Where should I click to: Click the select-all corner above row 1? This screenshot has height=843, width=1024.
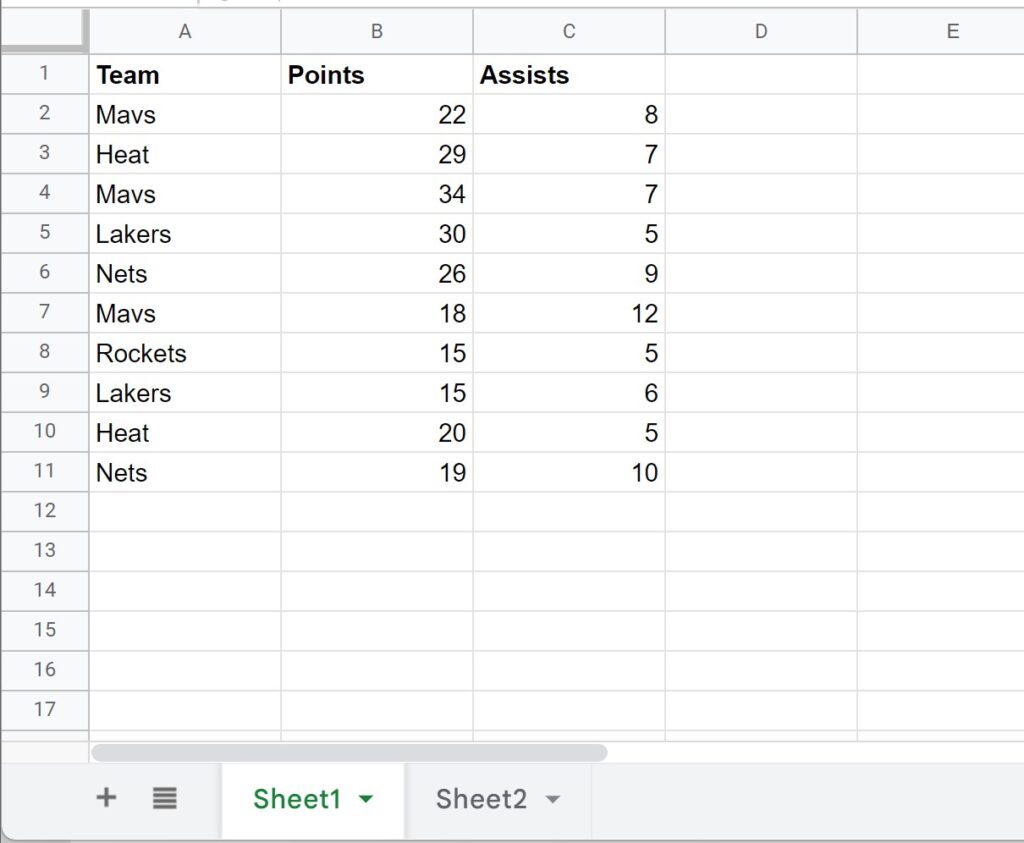coord(45,31)
